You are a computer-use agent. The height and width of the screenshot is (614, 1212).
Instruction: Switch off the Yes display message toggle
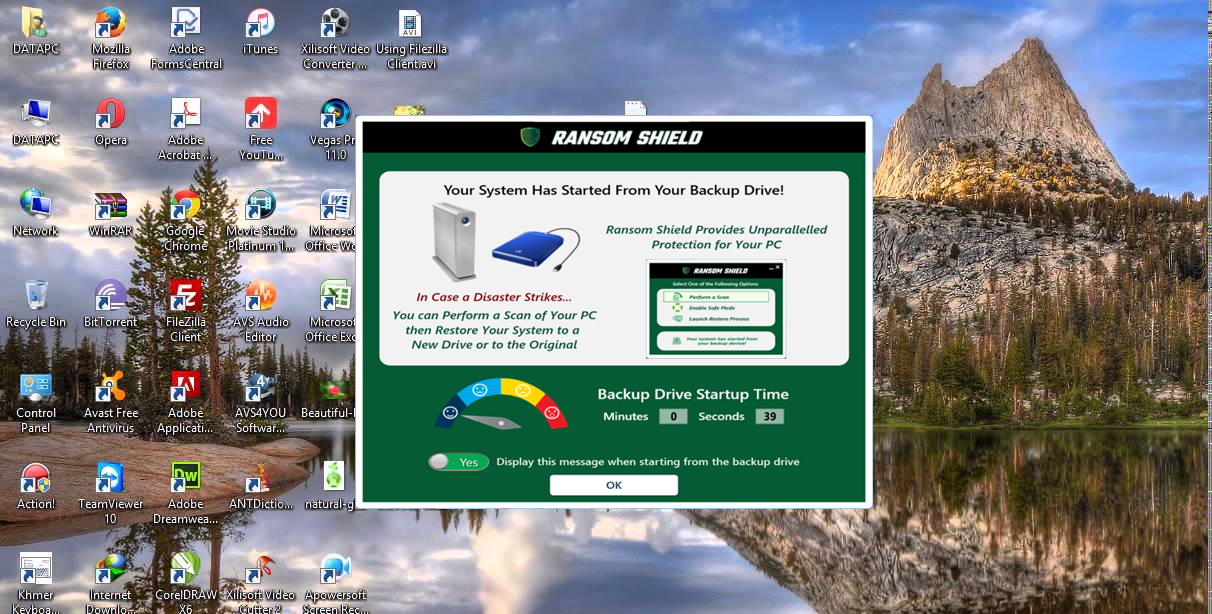pyautogui.click(x=458, y=462)
